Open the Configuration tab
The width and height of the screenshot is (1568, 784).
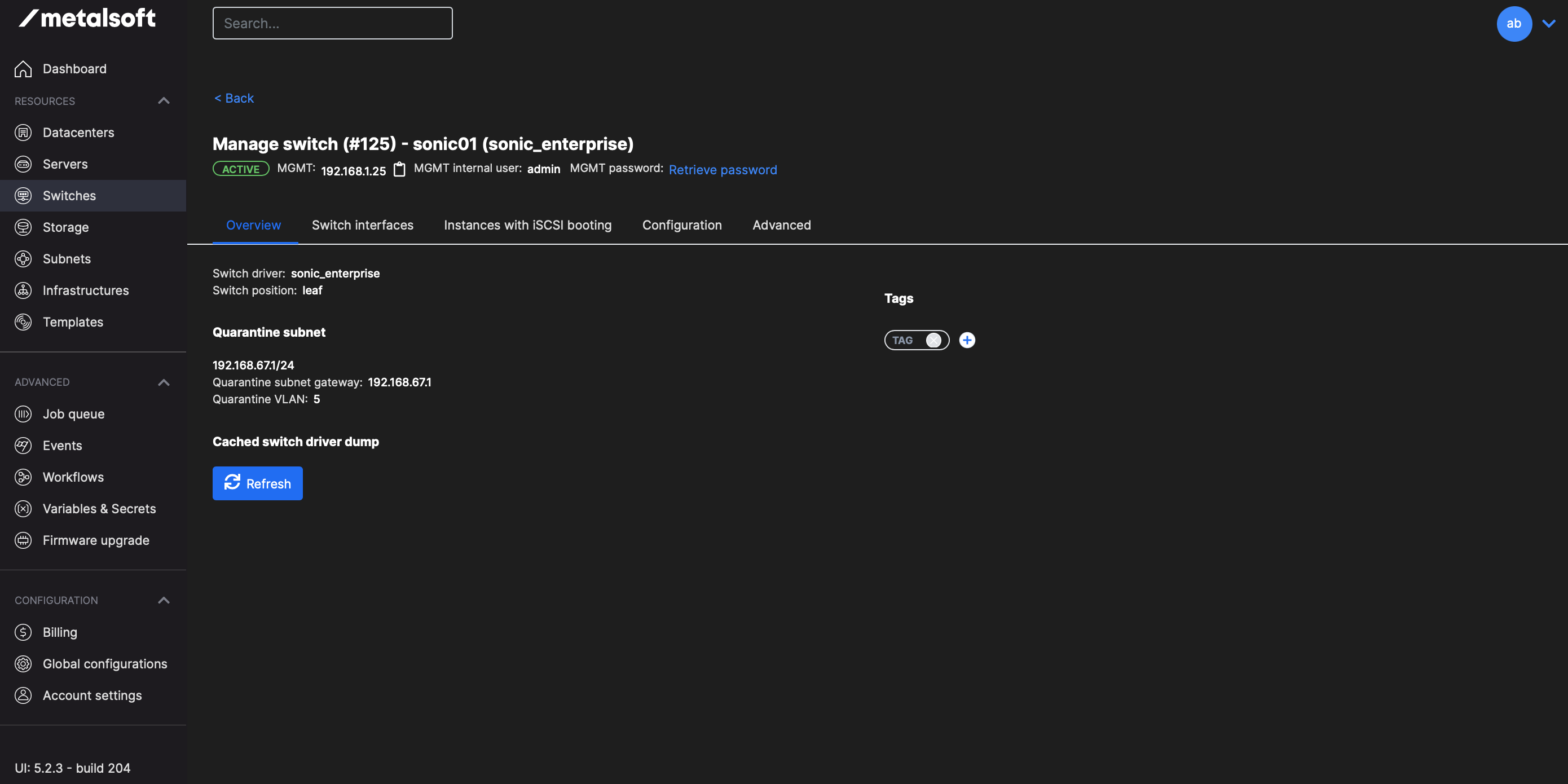tap(682, 225)
